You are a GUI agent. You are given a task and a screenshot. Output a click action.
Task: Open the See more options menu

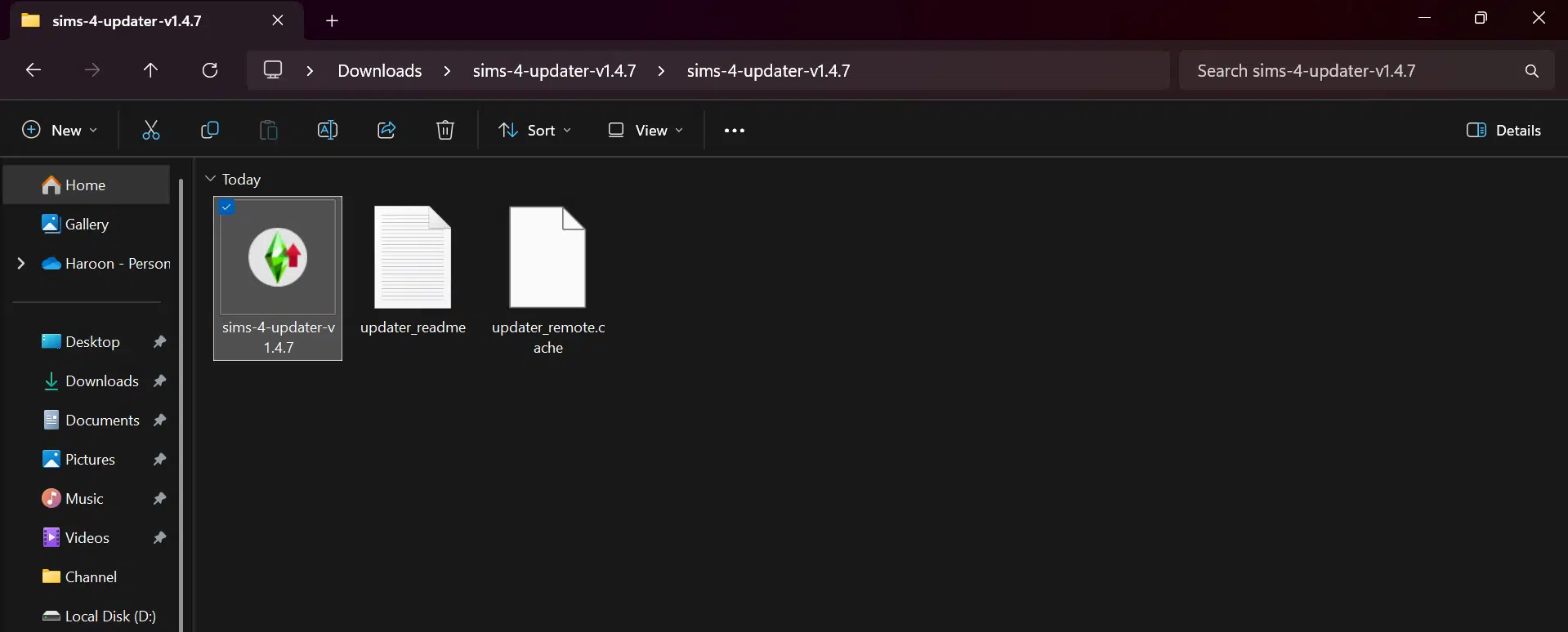[x=734, y=131]
